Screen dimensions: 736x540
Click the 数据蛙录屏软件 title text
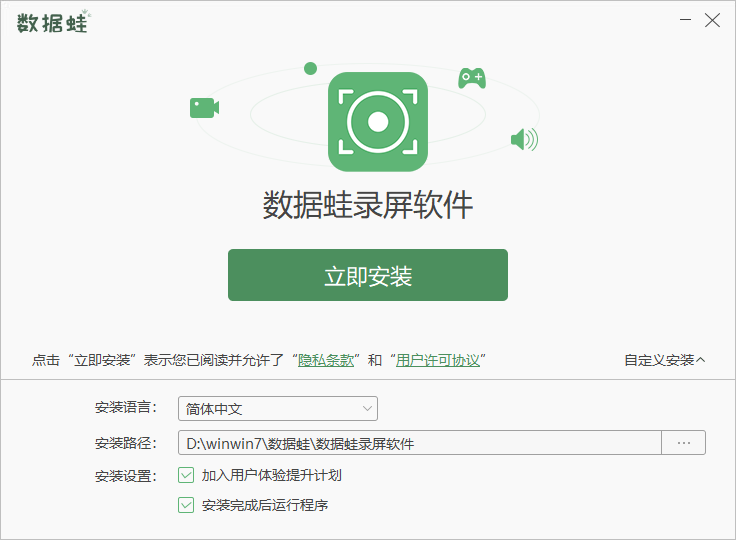[368, 205]
